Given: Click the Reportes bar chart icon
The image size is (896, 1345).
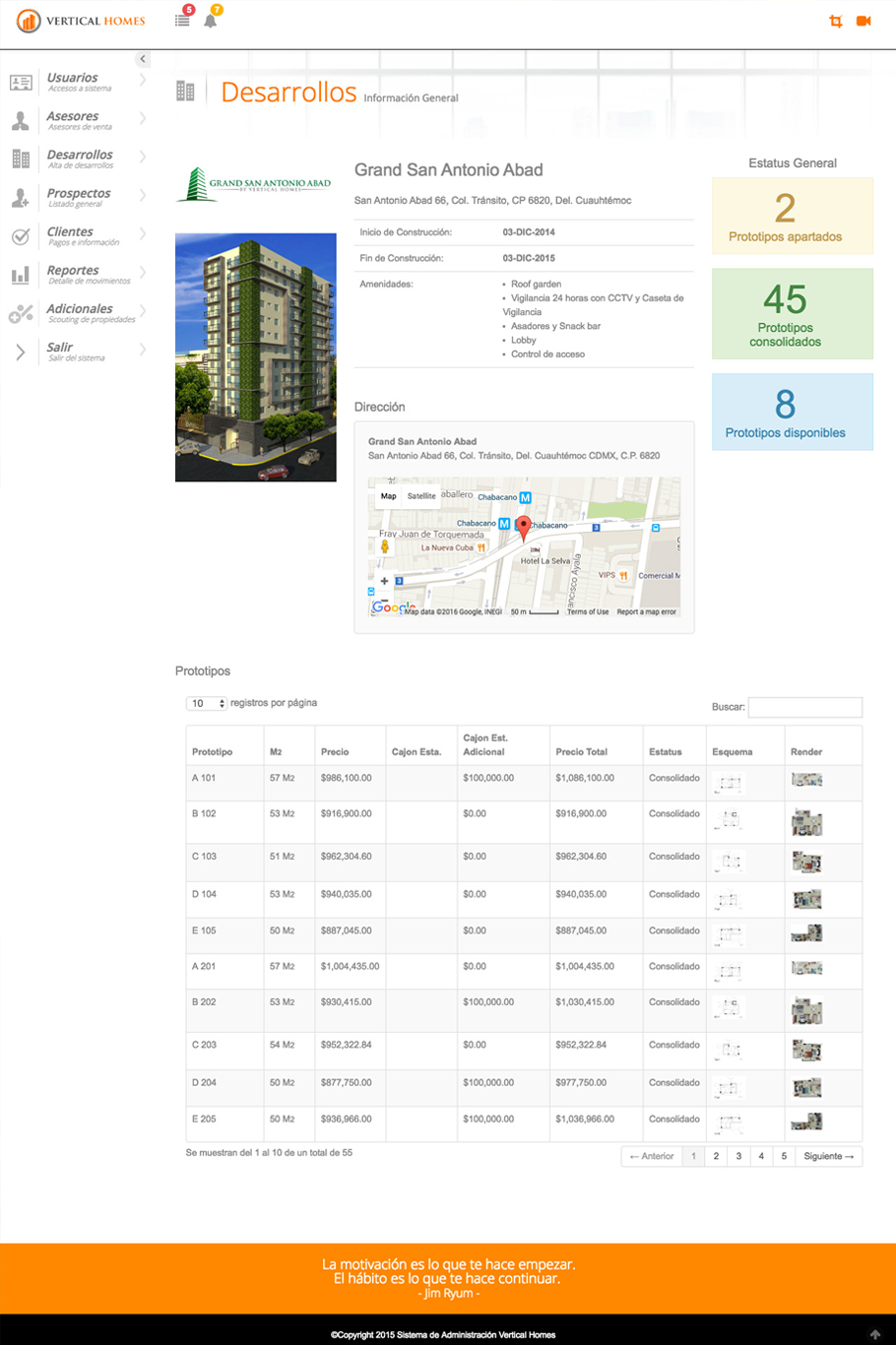Looking at the screenshot, I should point(21,276).
